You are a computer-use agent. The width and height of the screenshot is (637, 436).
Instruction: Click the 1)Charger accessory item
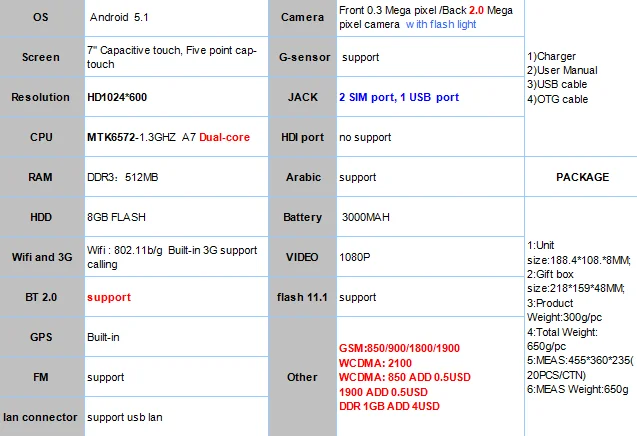[552, 56]
